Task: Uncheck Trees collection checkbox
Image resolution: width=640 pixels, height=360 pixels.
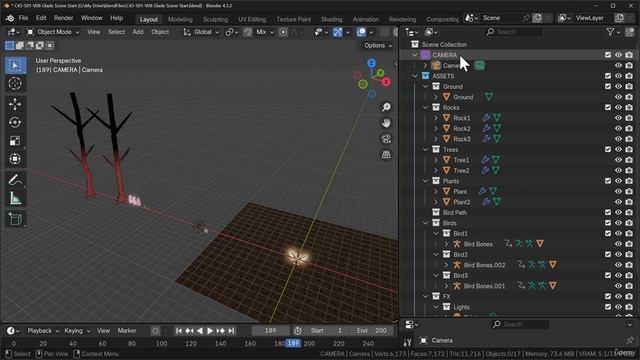Action: click(x=608, y=149)
